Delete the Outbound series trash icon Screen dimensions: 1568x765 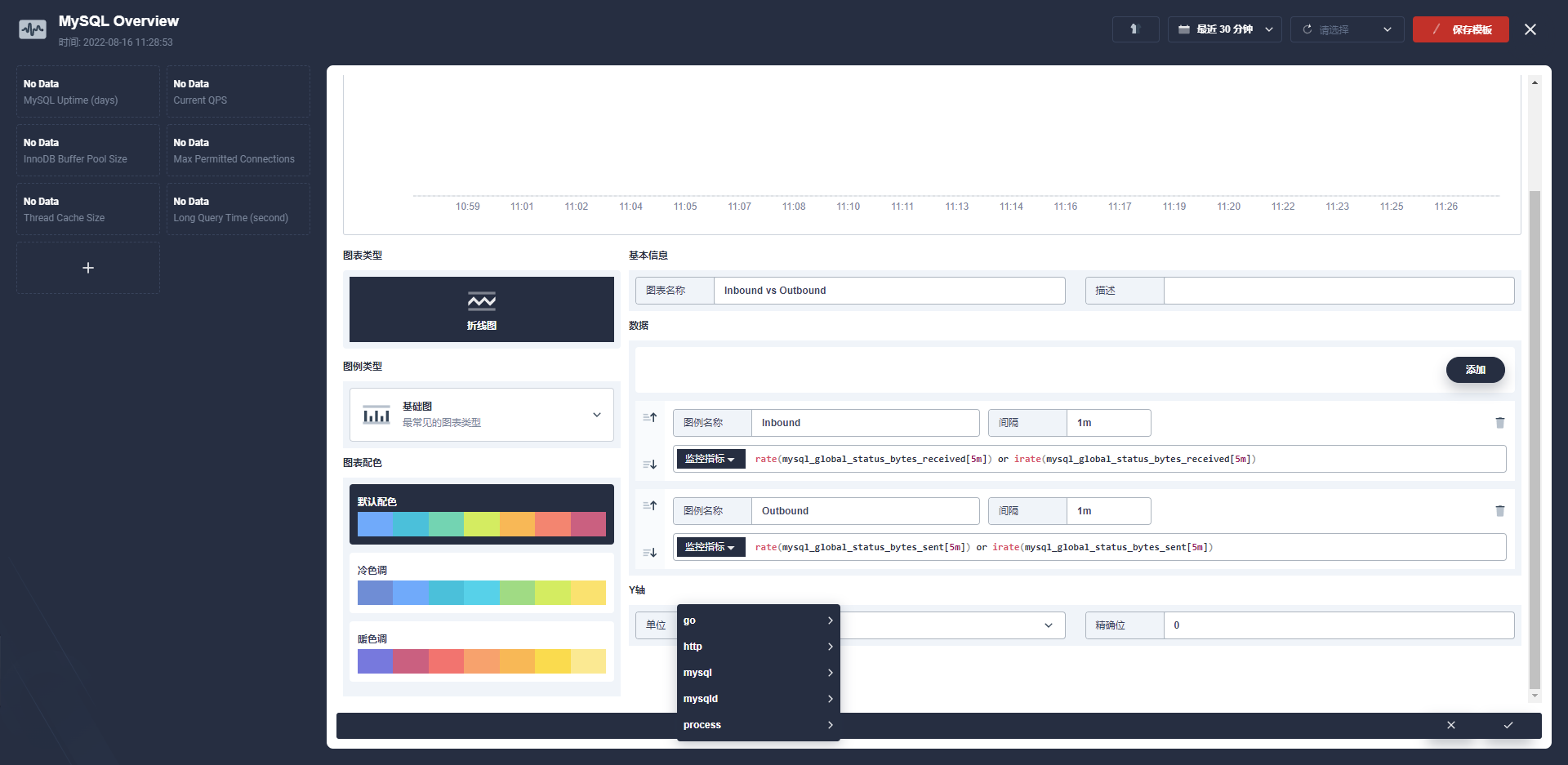click(x=1500, y=511)
